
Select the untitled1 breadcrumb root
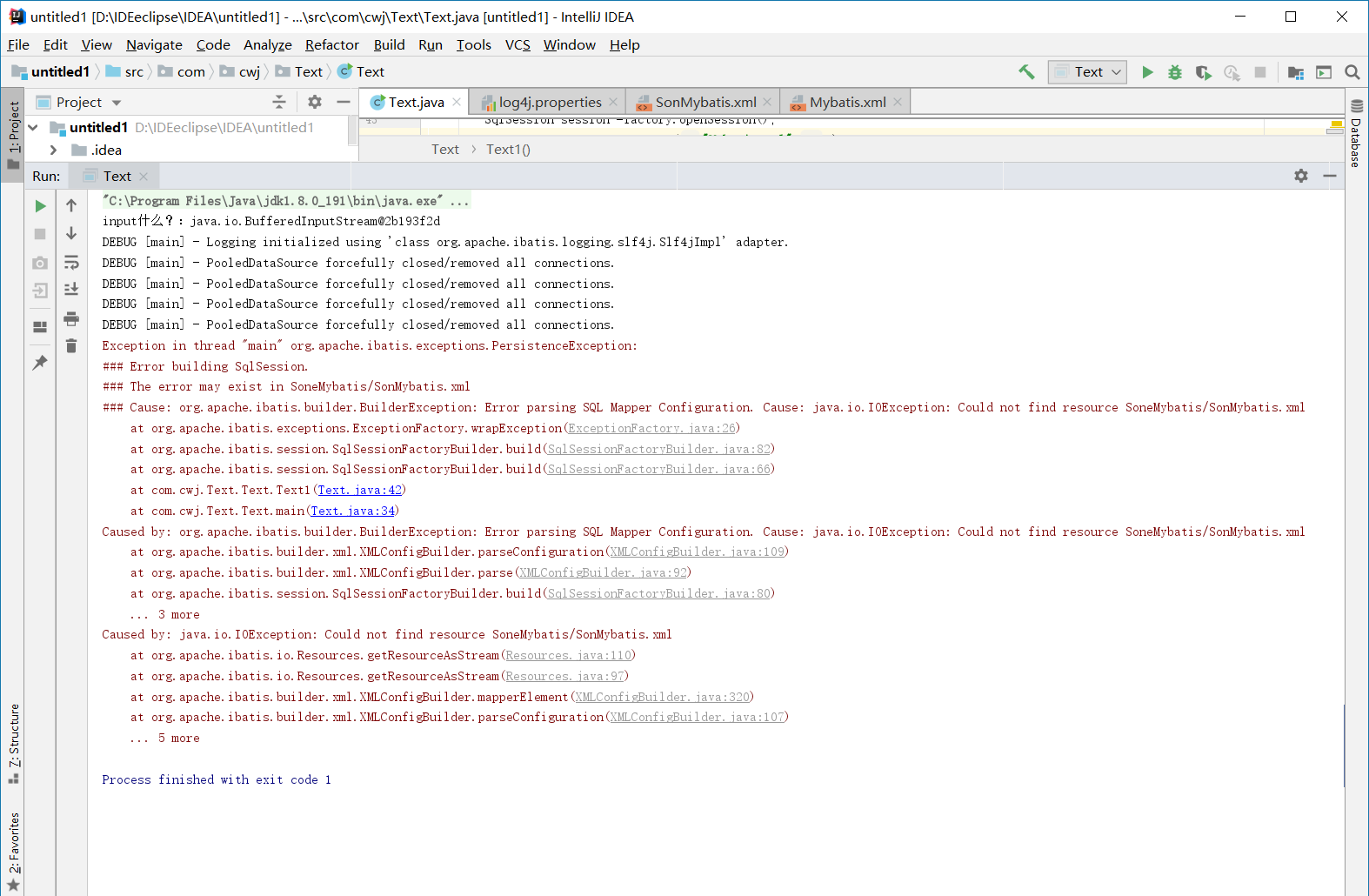(51, 72)
